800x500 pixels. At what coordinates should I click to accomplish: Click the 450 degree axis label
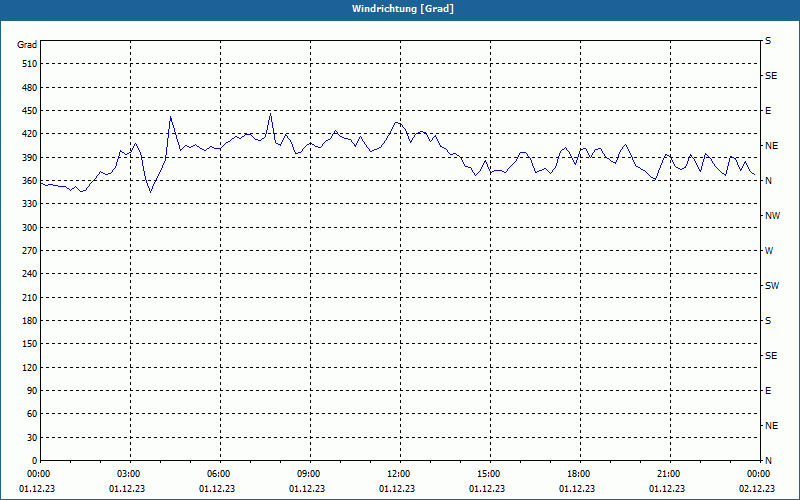coord(30,111)
